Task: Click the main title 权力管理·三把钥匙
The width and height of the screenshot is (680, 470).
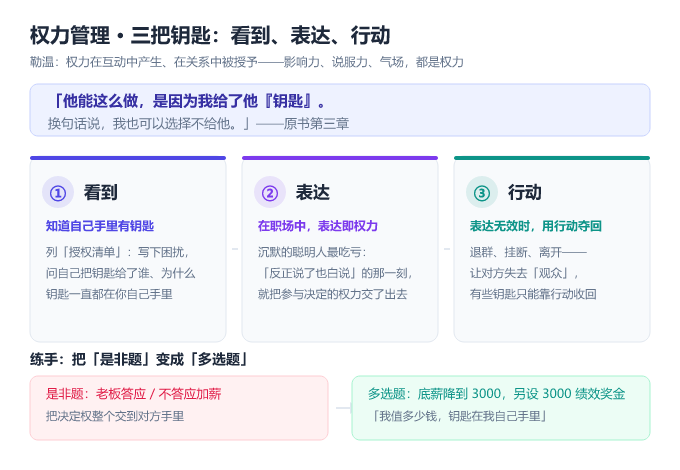Action: pos(210,35)
